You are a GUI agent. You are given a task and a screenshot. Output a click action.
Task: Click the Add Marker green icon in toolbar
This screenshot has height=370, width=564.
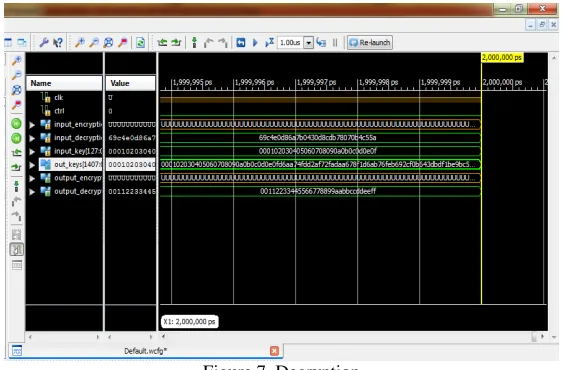click(x=194, y=43)
